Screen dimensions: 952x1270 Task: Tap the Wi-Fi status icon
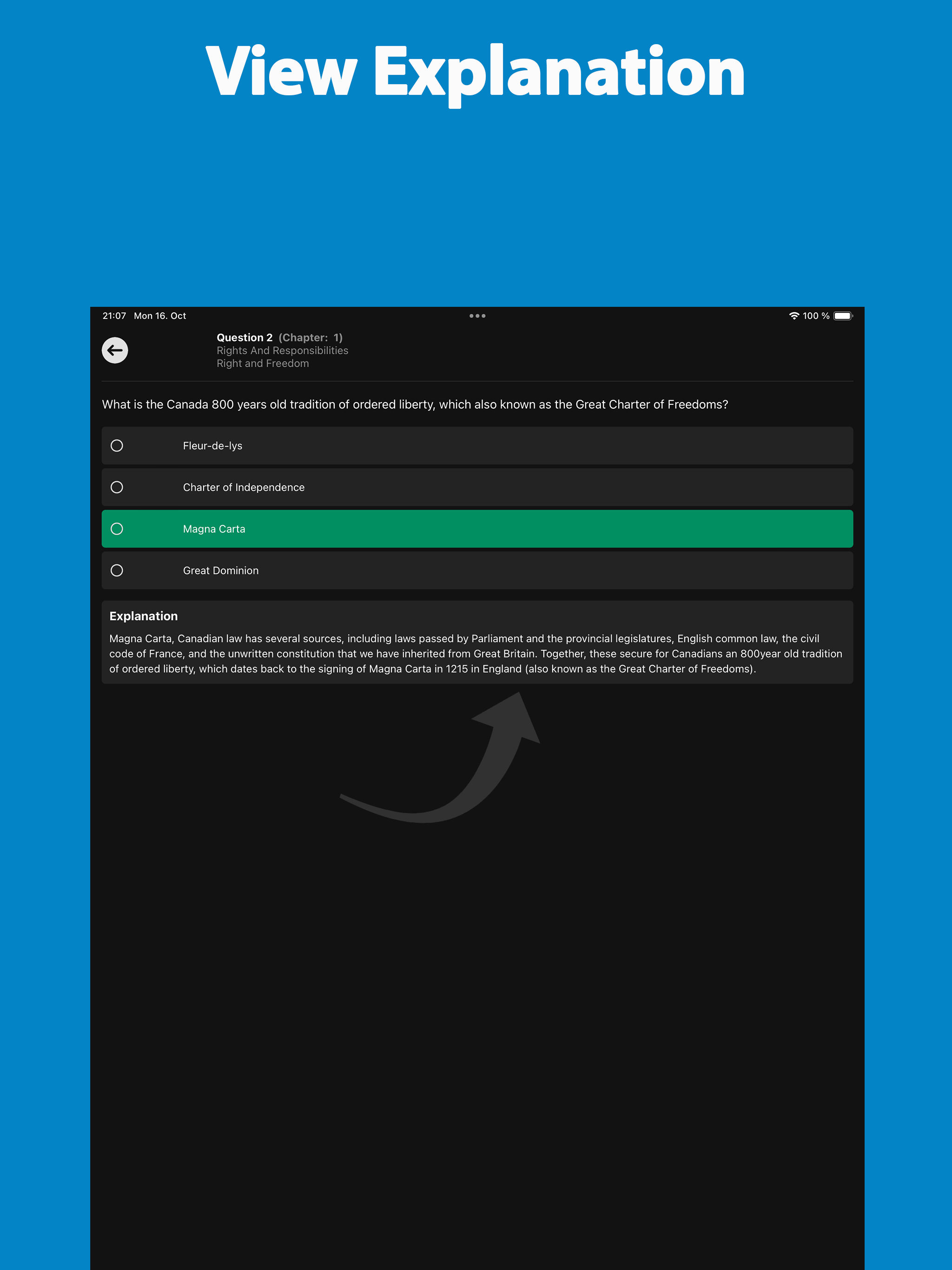(x=794, y=316)
